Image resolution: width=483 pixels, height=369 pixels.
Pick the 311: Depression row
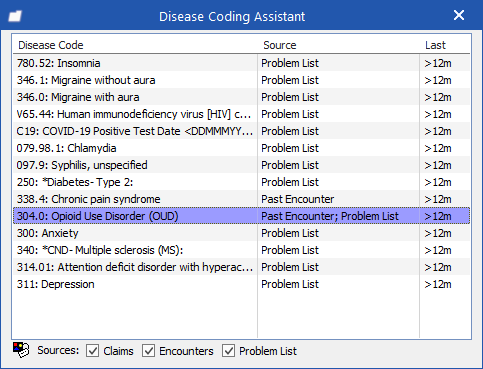tap(241, 284)
